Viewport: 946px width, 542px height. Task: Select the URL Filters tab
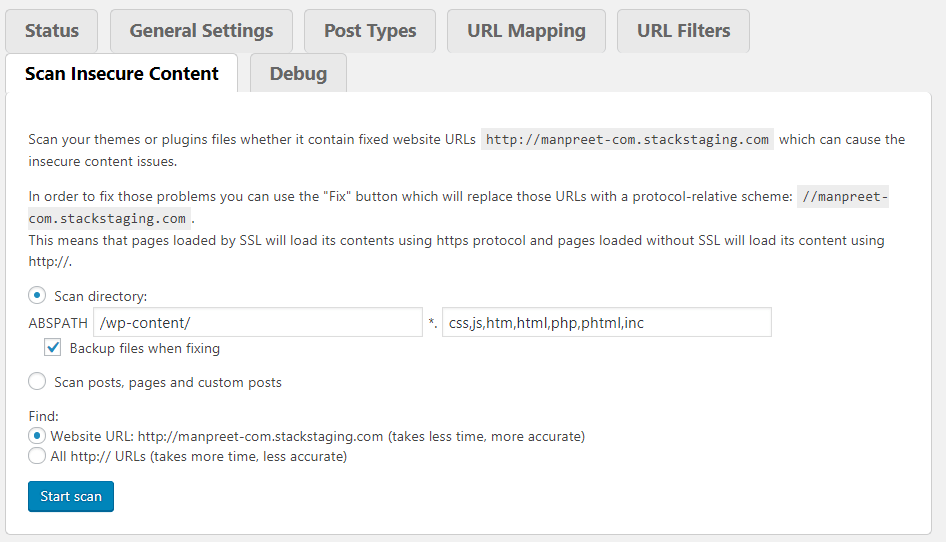[683, 31]
